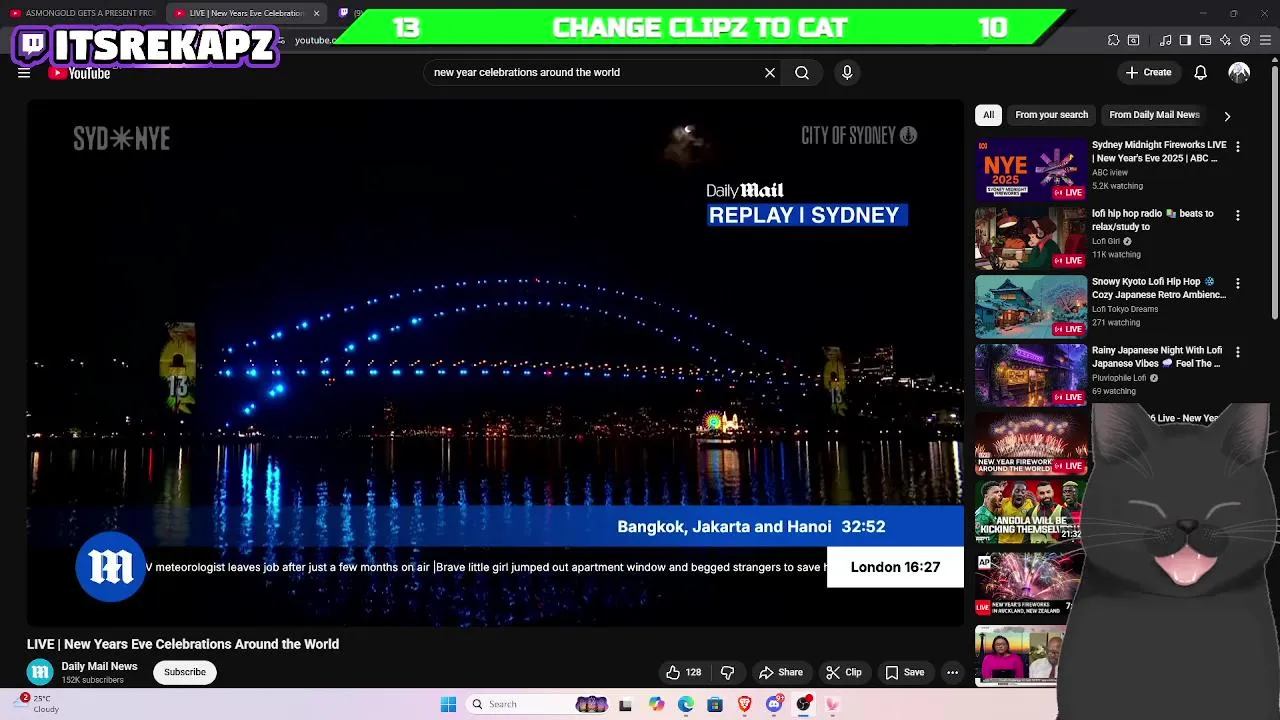This screenshot has height=720, width=1280.
Task: Show more filter chips with right arrow
Action: click(1227, 116)
